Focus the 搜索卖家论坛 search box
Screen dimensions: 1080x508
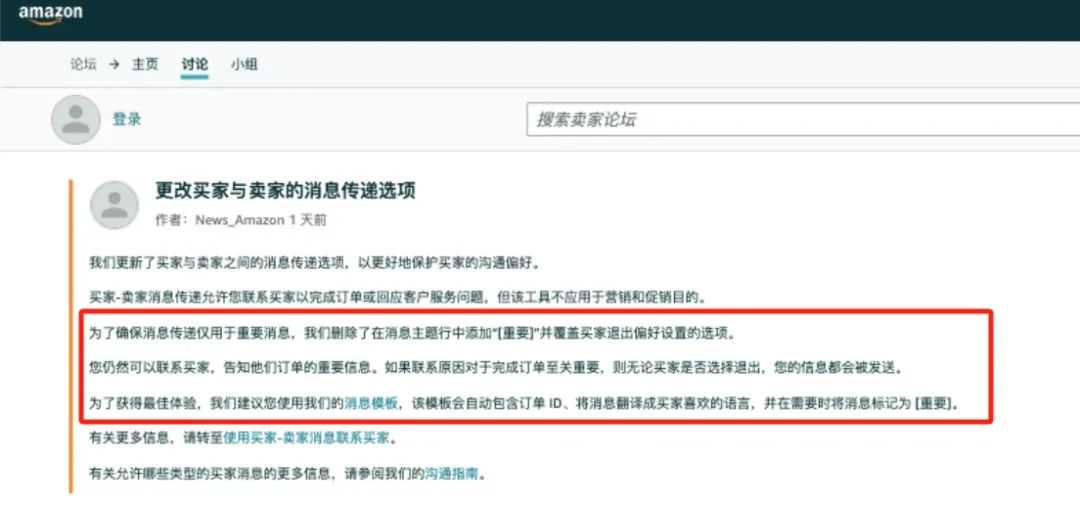[x=803, y=120]
